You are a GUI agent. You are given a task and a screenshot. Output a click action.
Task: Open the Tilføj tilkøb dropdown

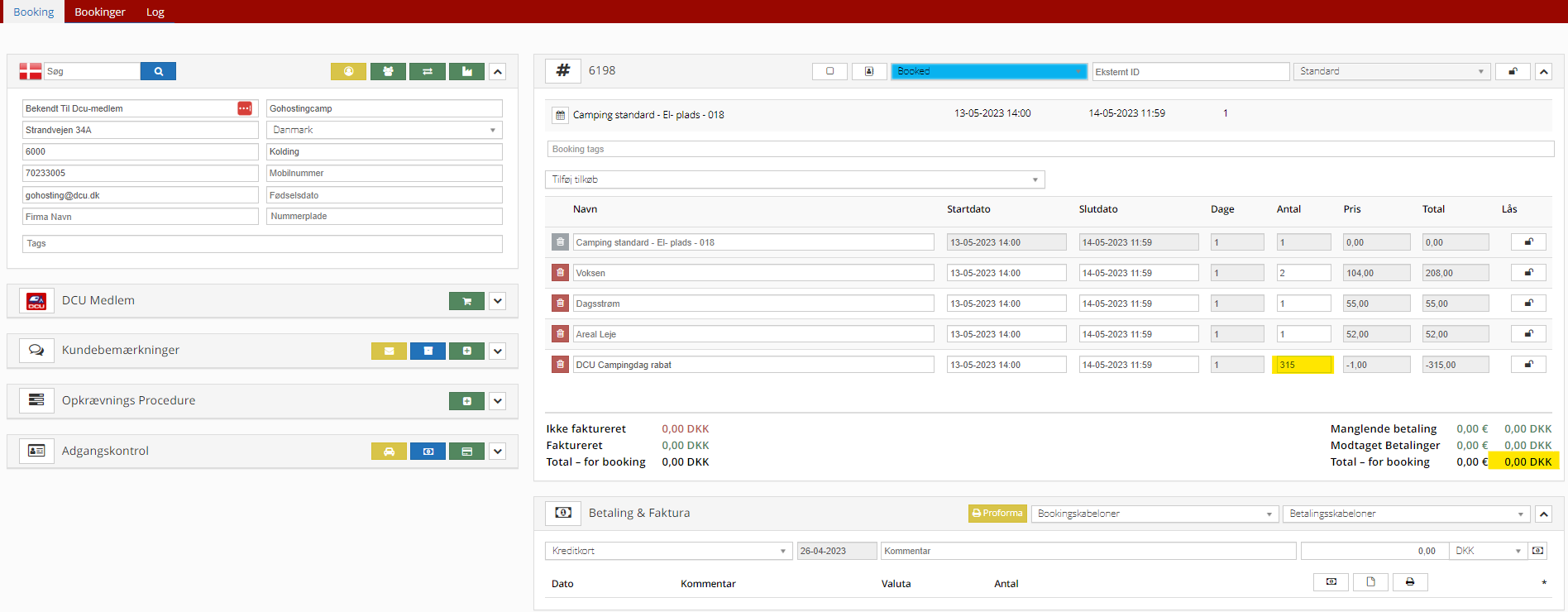click(x=794, y=179)
